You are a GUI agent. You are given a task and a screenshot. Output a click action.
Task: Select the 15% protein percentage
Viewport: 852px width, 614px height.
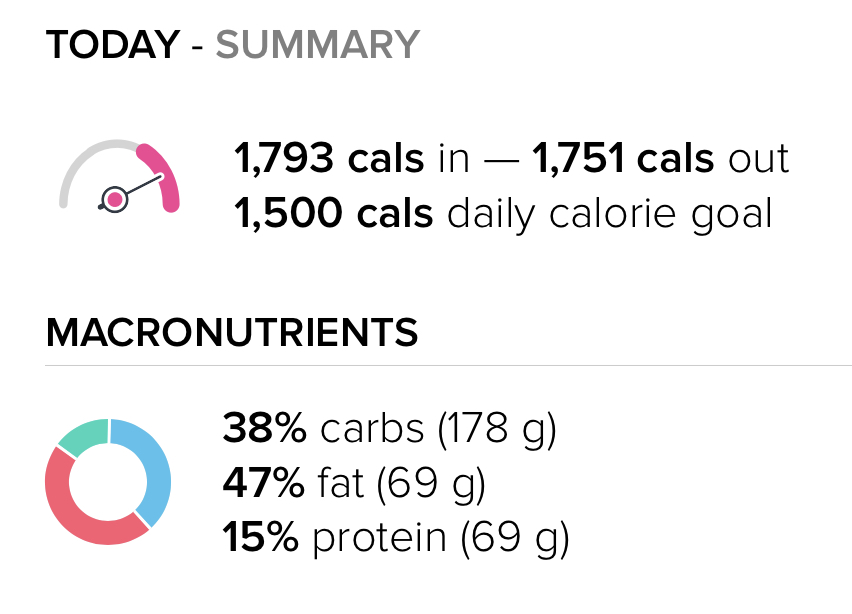tap(260, 538)
